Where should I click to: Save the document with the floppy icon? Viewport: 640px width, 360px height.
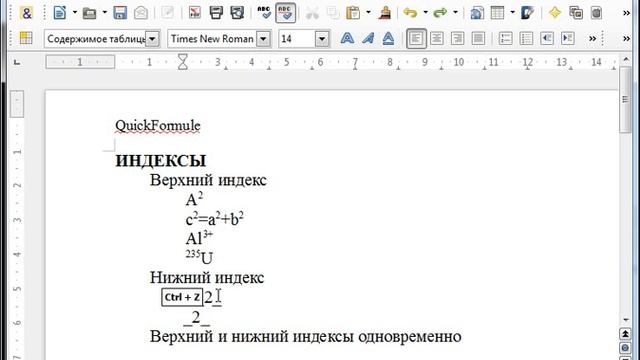click(120, 13)
